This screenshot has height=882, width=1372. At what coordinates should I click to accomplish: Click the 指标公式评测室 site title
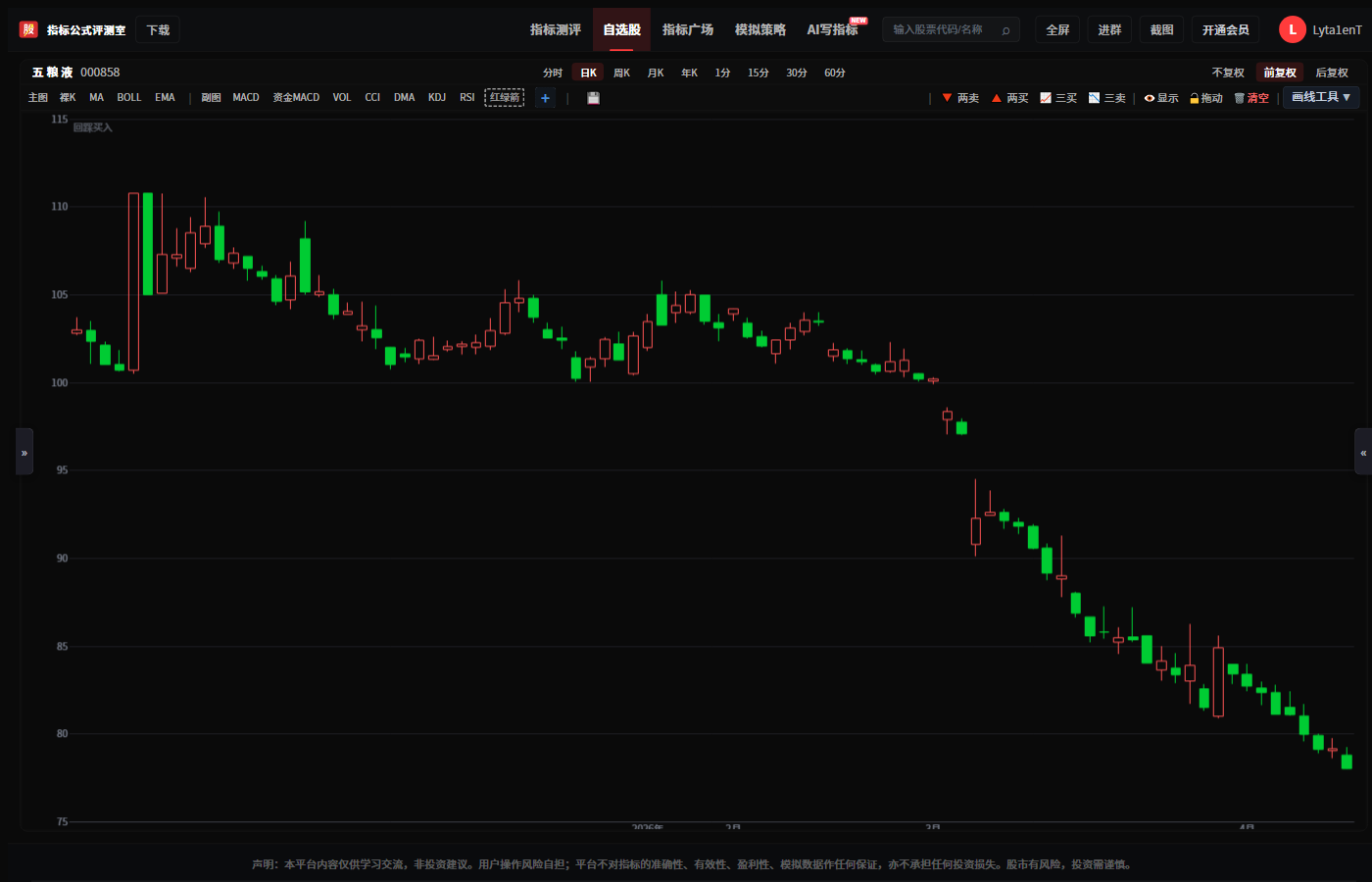pos(86,30)
